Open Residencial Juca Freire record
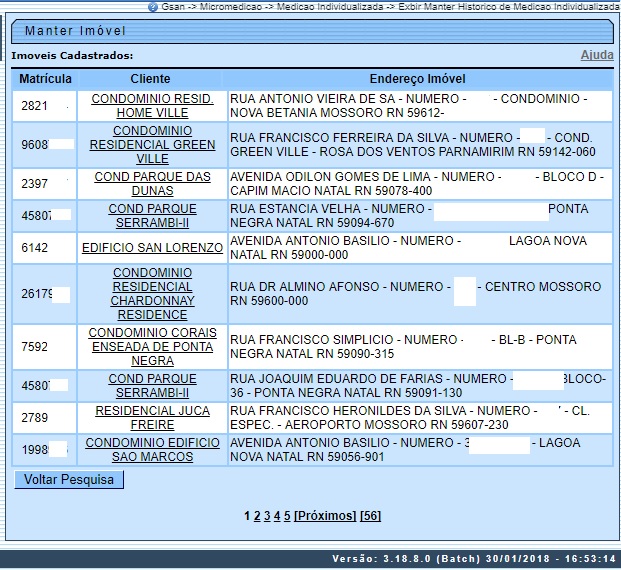 click(x=150, y=418)
